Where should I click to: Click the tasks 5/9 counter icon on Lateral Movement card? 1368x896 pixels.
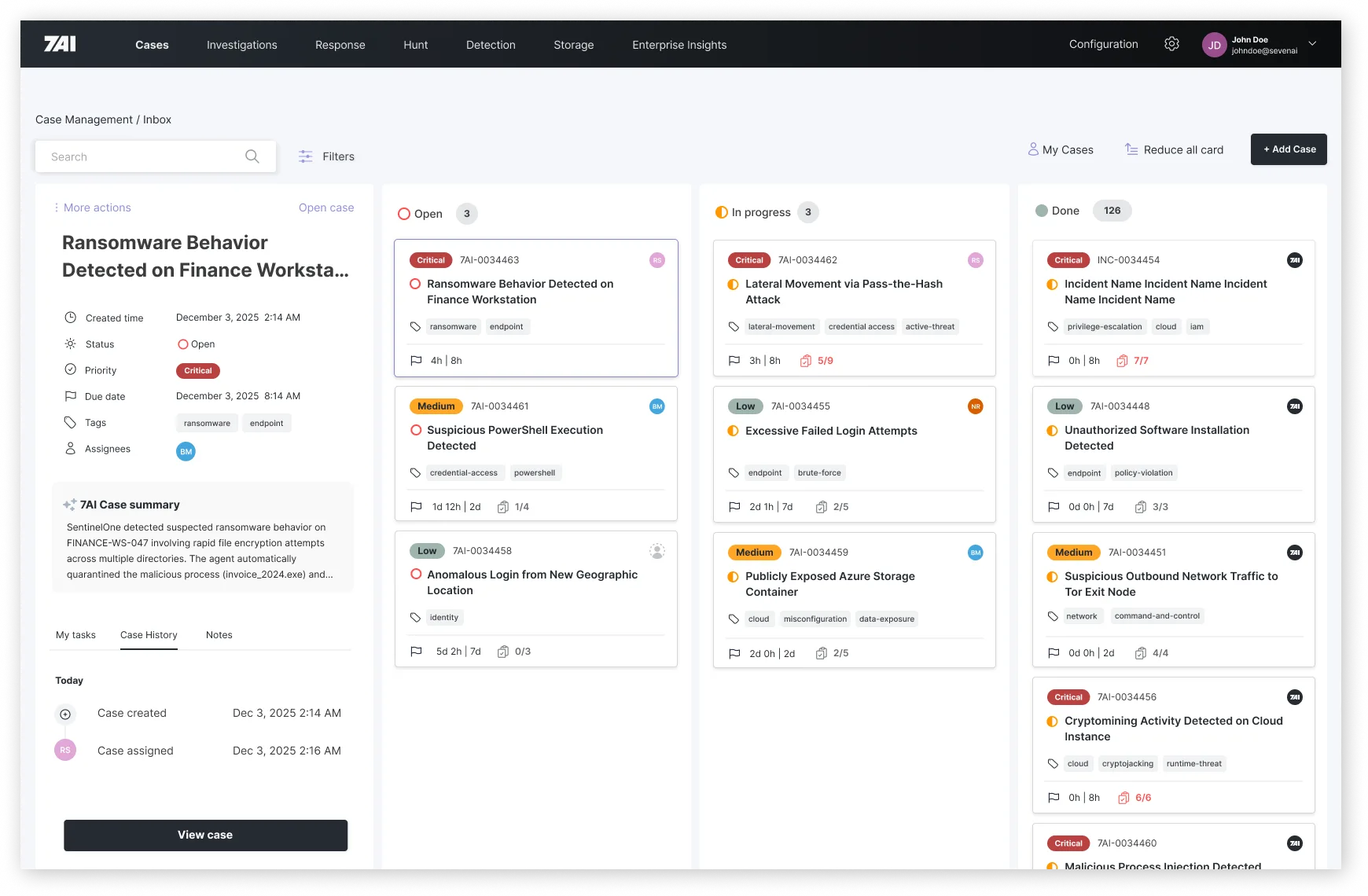[804, 360]
